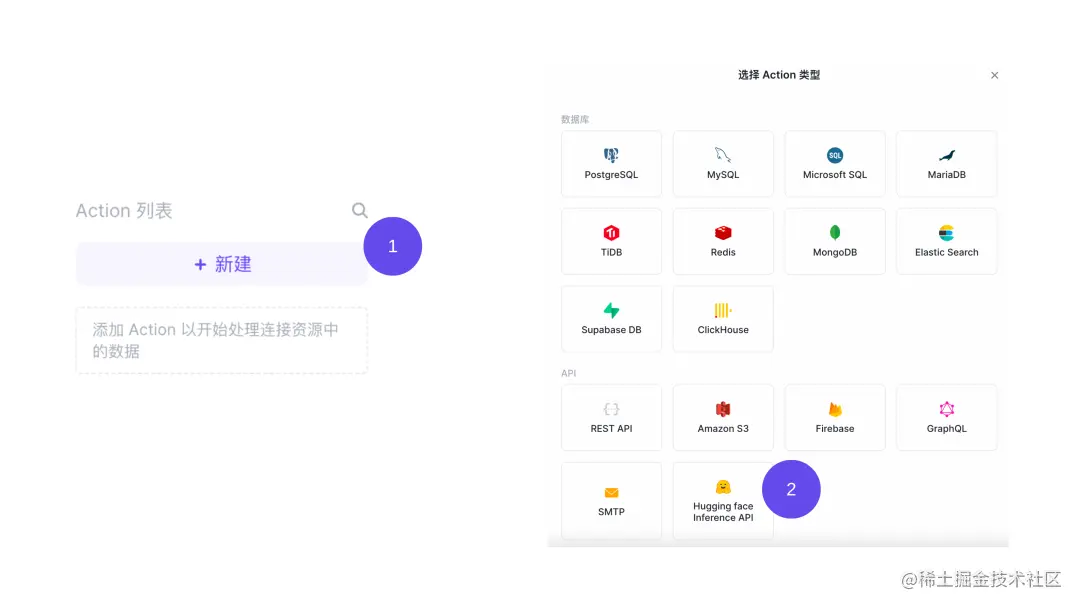Open the Action list search icon
Image resolution: width=1080 pixels, height=608 pixels.
pyautogui.click(x=360, y=210)
